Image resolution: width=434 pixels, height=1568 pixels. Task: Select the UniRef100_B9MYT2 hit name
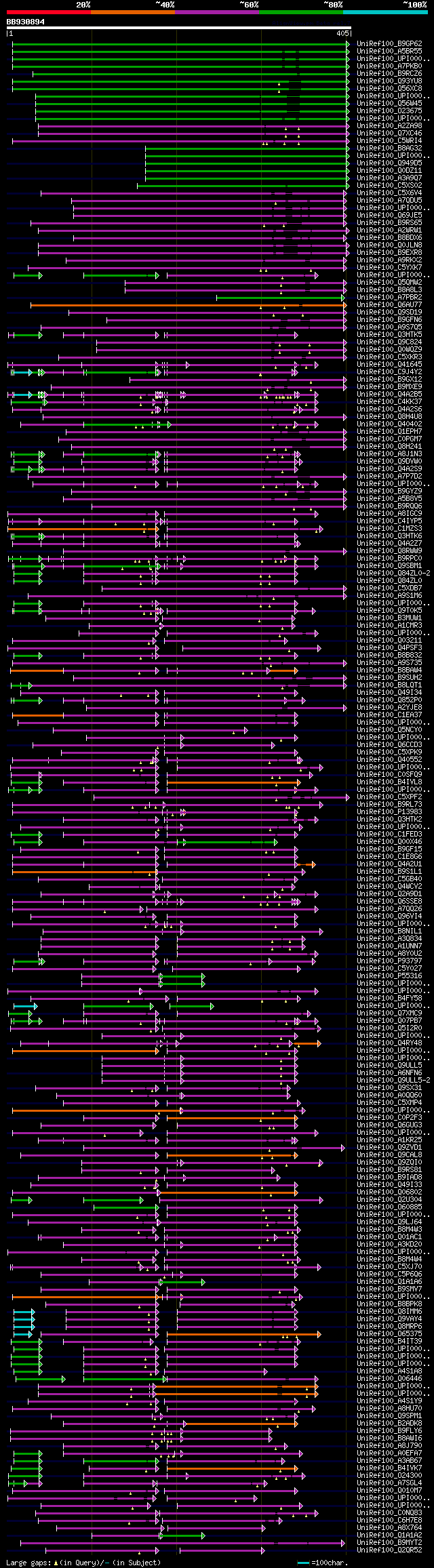(x=389, y=1542)
